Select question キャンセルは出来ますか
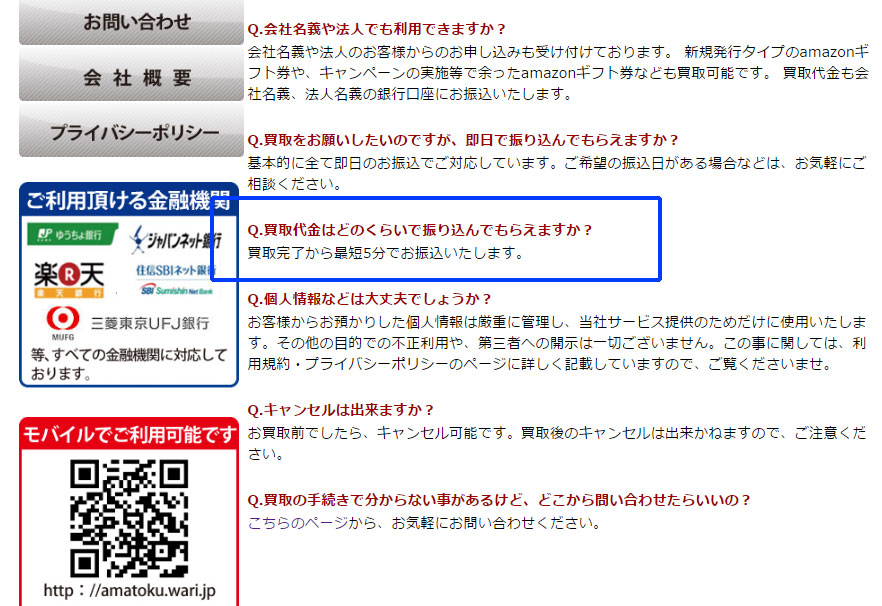 point(341,410)
